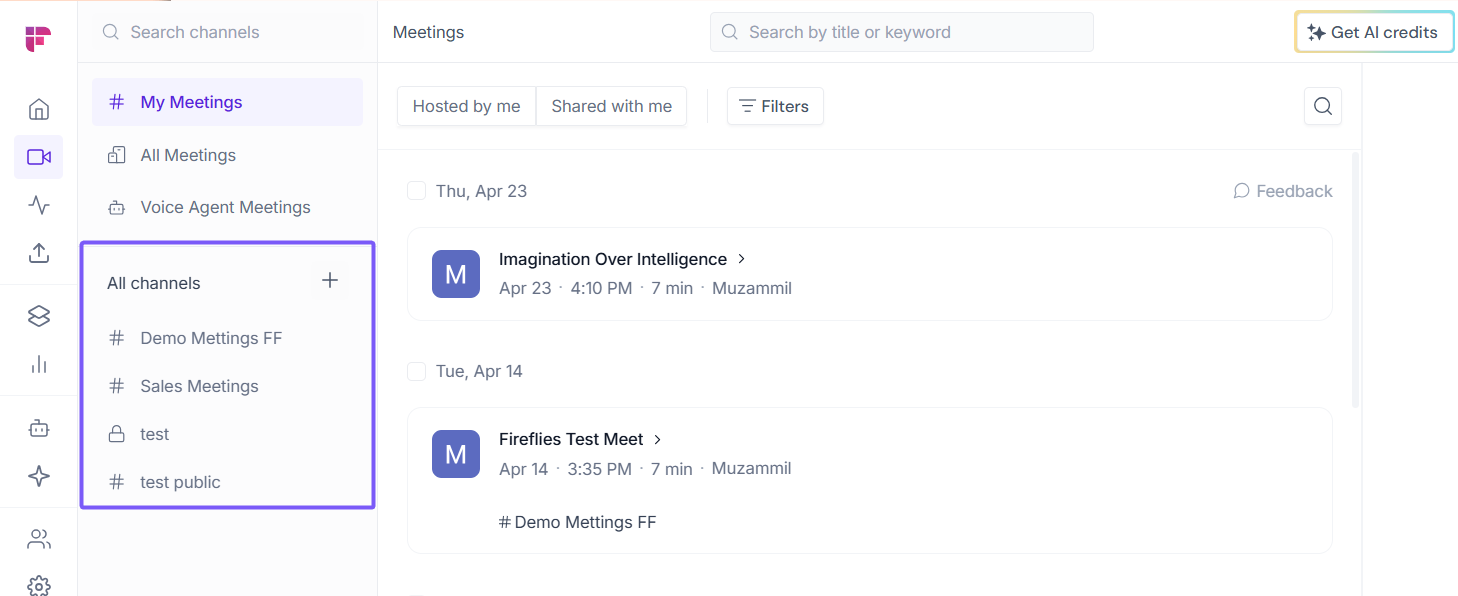This screenshot has height=596, width=1458.
Task: Check the Thu, Apr 23 date checkbox
Action: pos(417,191)
